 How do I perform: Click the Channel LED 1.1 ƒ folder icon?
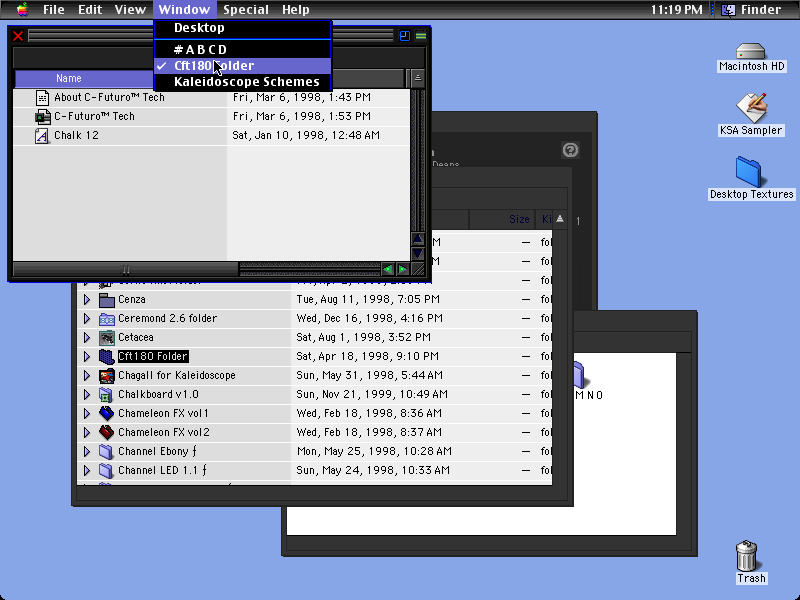[x=106, y=470]
